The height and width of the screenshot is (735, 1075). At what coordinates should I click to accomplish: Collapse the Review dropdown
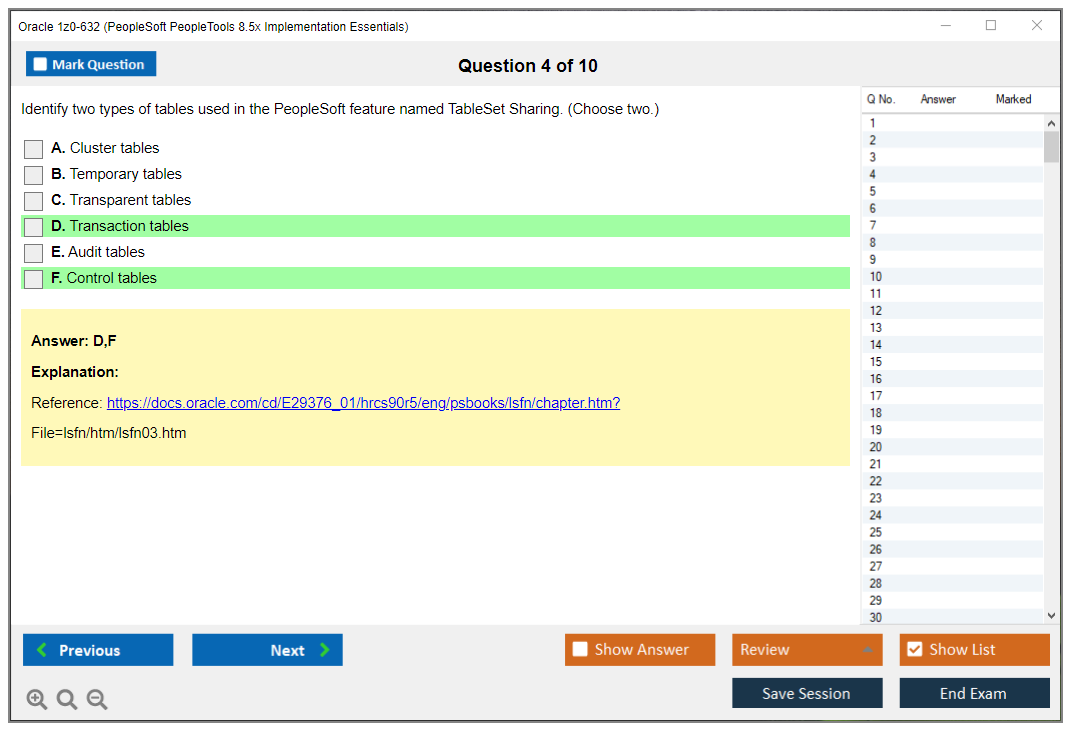click(x=869, y=649)
